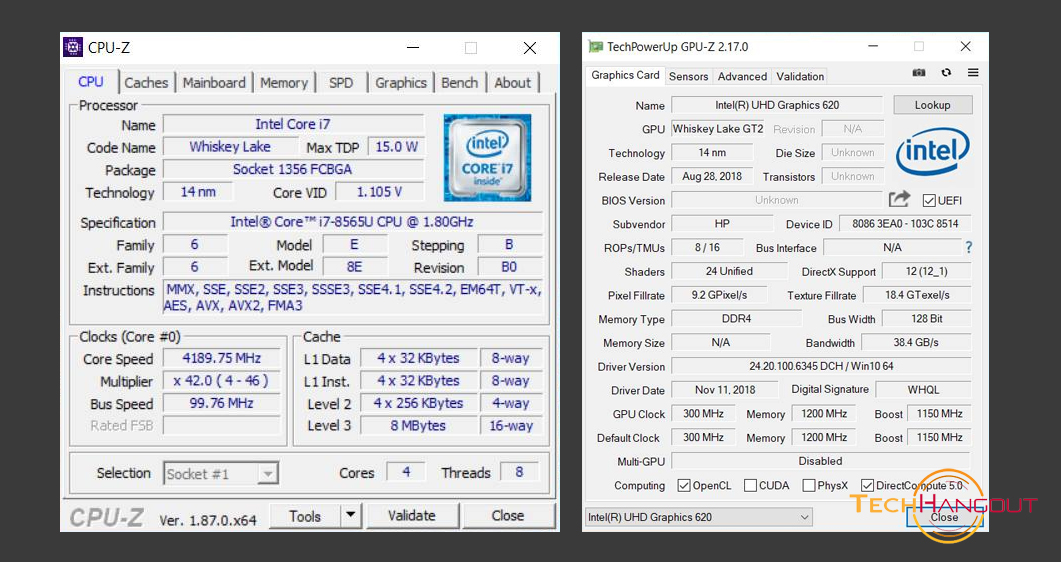Image resolution: width=1061 pixels, height=562 pixels.
Task: Switch to the Mainboard tab
Action: tap(214, 83)
